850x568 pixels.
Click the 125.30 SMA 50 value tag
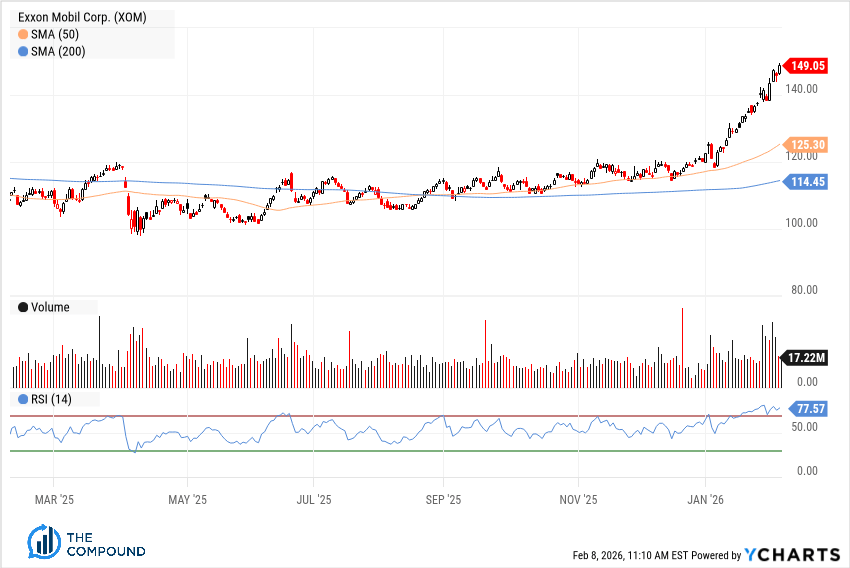coord(806,145)
